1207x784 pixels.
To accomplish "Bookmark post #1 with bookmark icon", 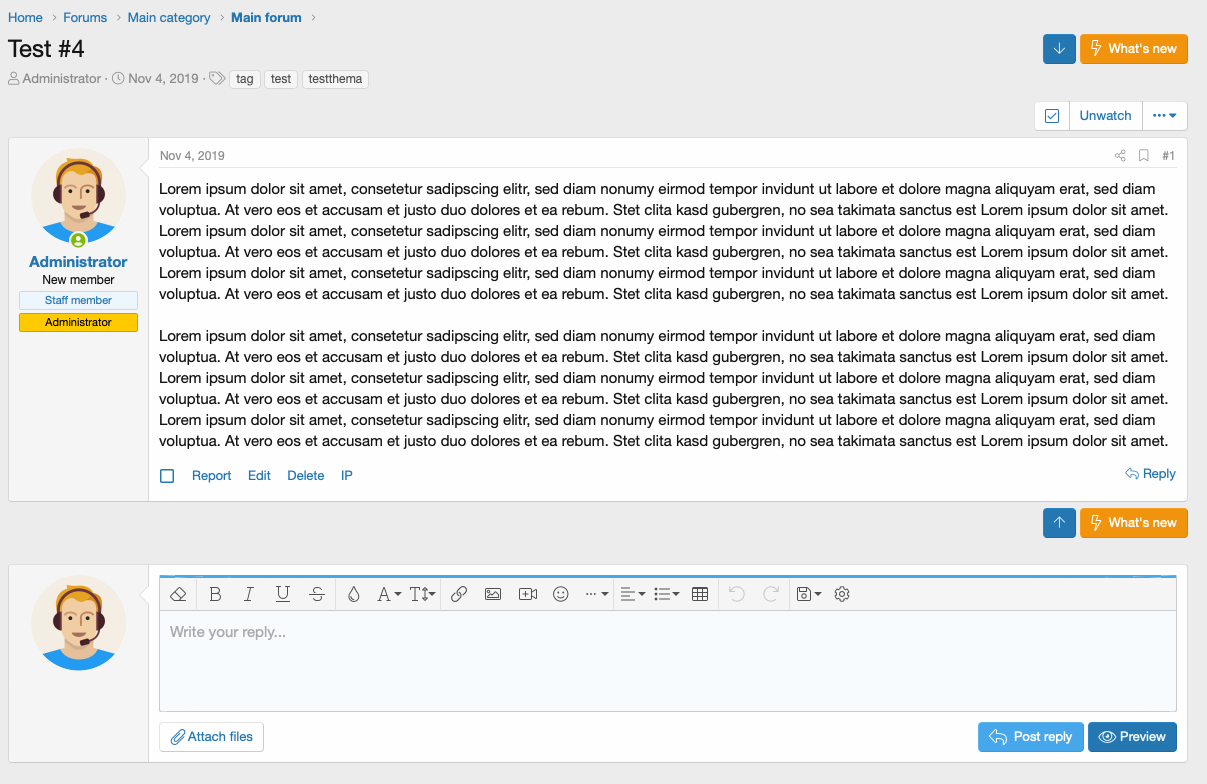I will (1144, 156).
